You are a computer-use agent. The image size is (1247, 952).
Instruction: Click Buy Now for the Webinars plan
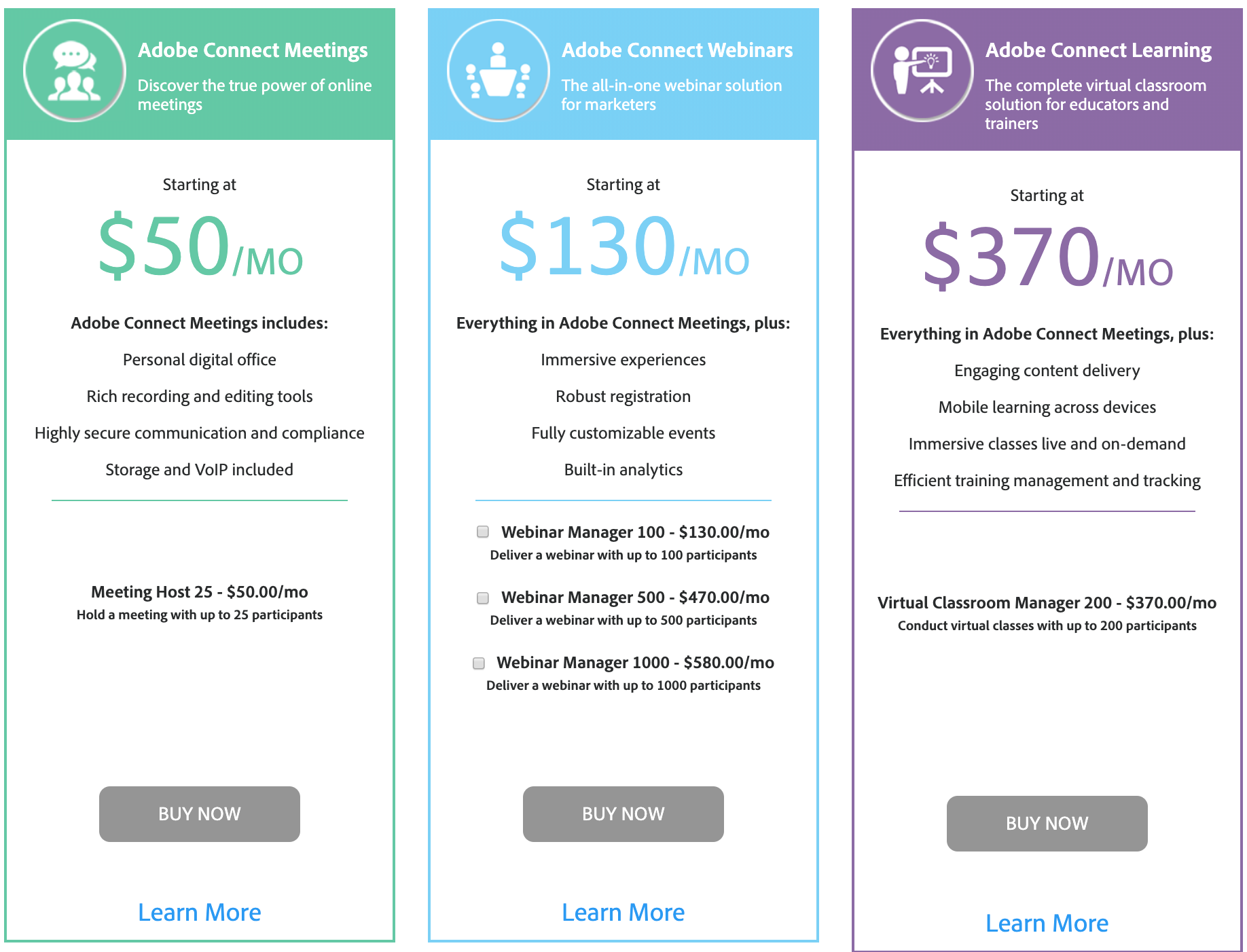[x=623, y=813]
